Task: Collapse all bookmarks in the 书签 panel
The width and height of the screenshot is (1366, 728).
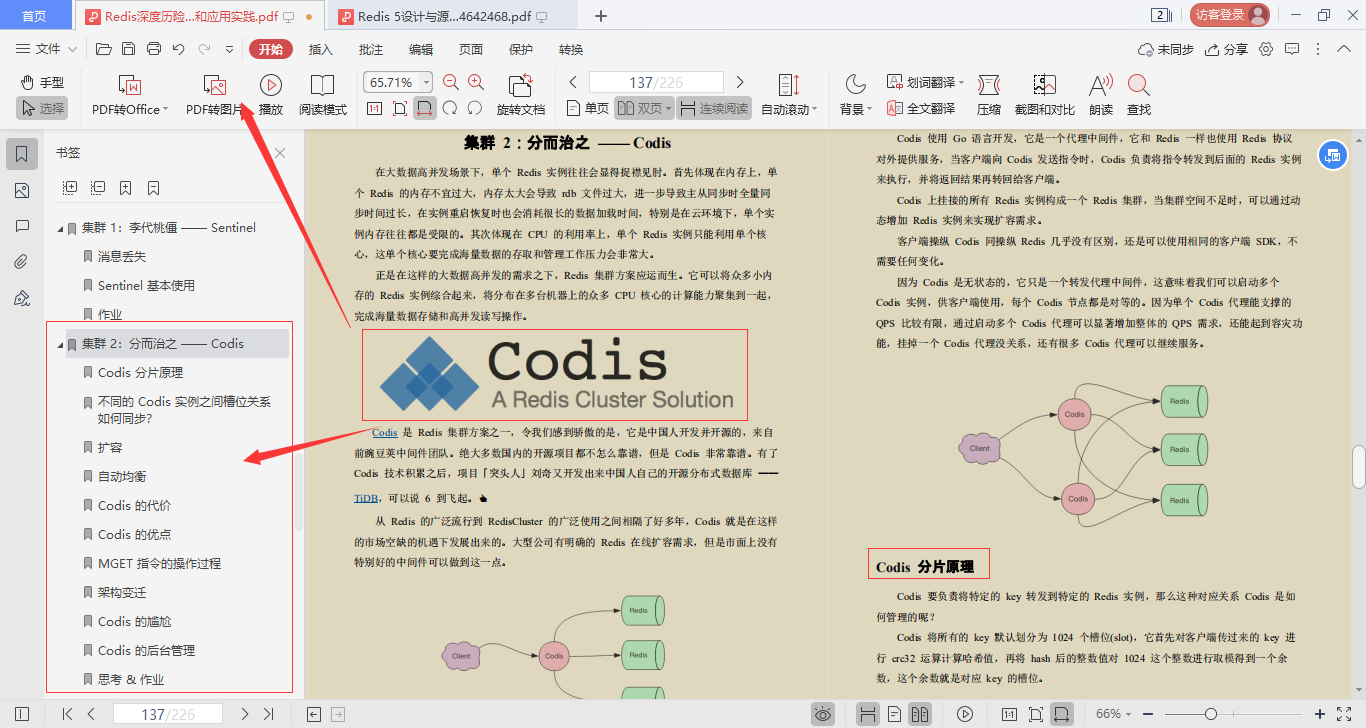Action: tap(98, 187)
